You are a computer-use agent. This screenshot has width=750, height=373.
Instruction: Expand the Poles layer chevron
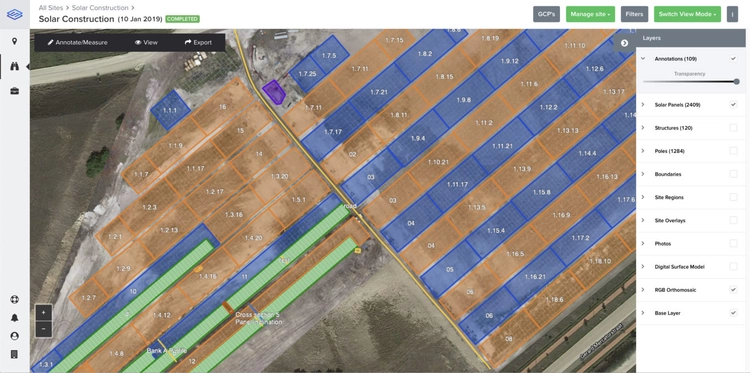(643, 151)
